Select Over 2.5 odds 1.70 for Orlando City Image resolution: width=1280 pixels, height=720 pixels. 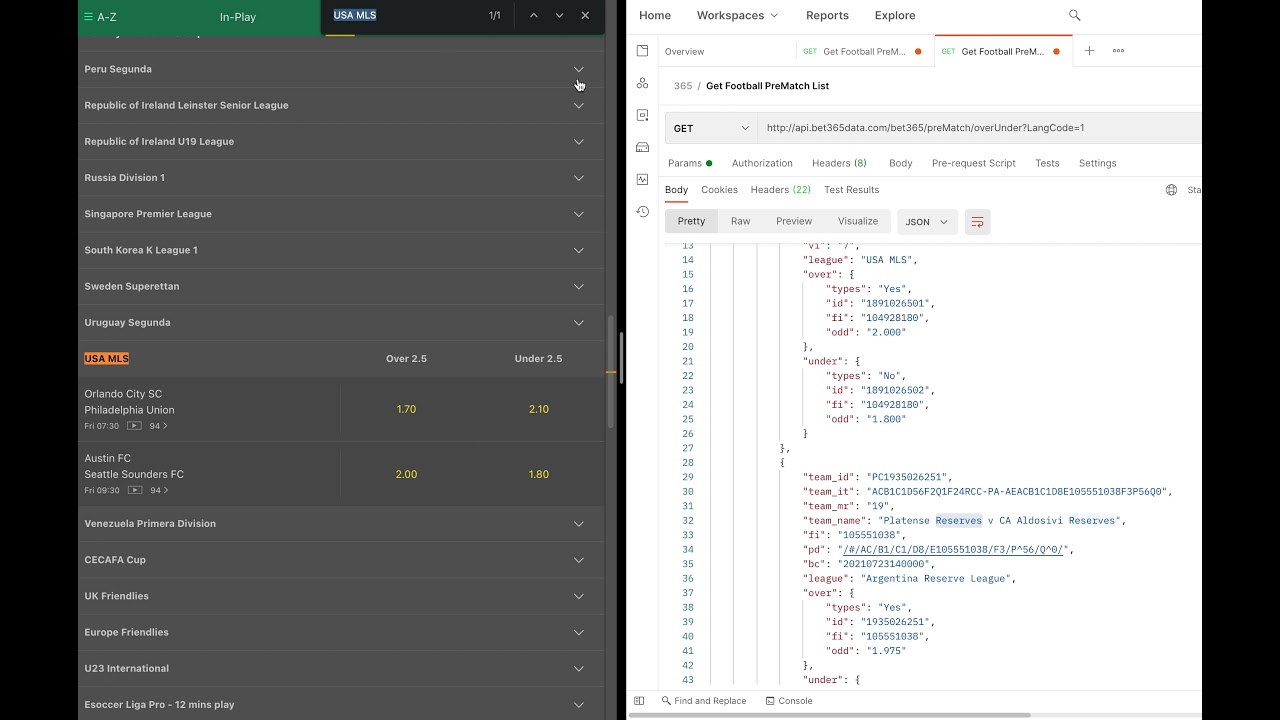pos(406,409)
